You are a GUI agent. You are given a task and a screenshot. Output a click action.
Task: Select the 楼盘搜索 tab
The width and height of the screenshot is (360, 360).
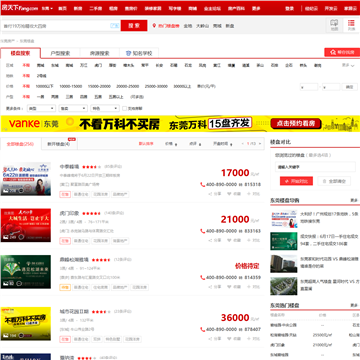pos(20,53)
